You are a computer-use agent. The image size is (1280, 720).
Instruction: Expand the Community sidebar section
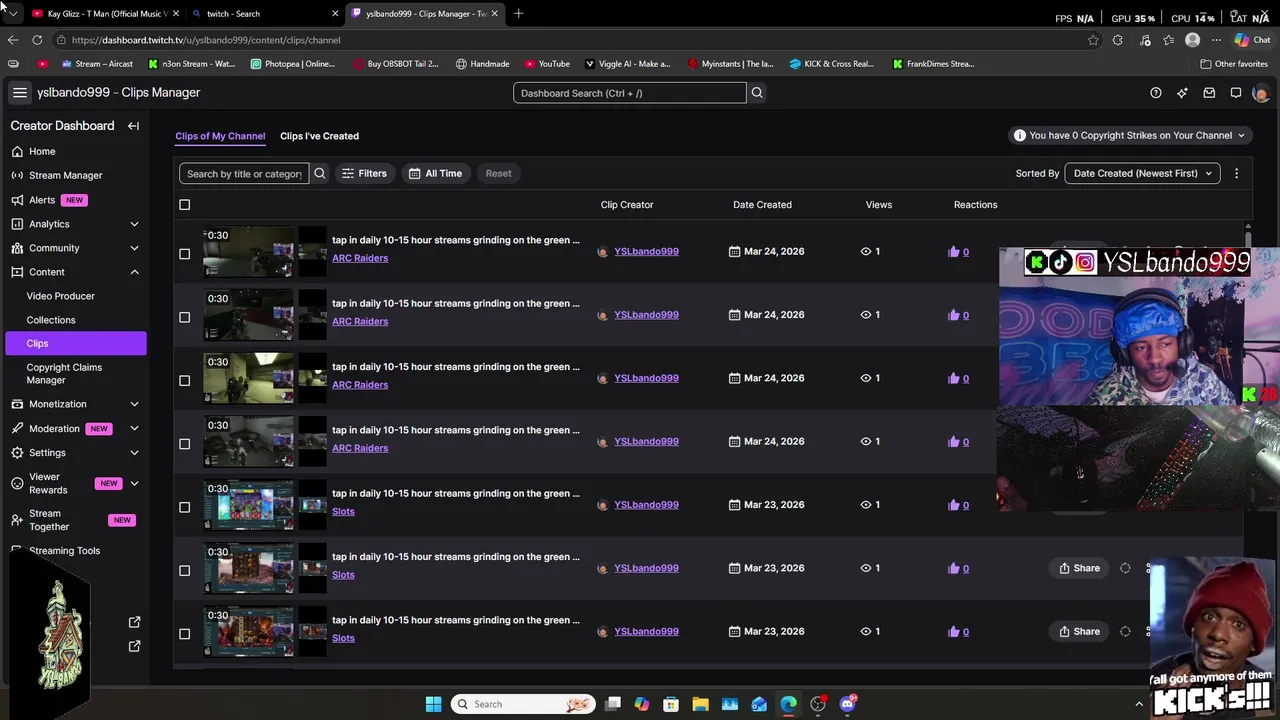(134, 248)
